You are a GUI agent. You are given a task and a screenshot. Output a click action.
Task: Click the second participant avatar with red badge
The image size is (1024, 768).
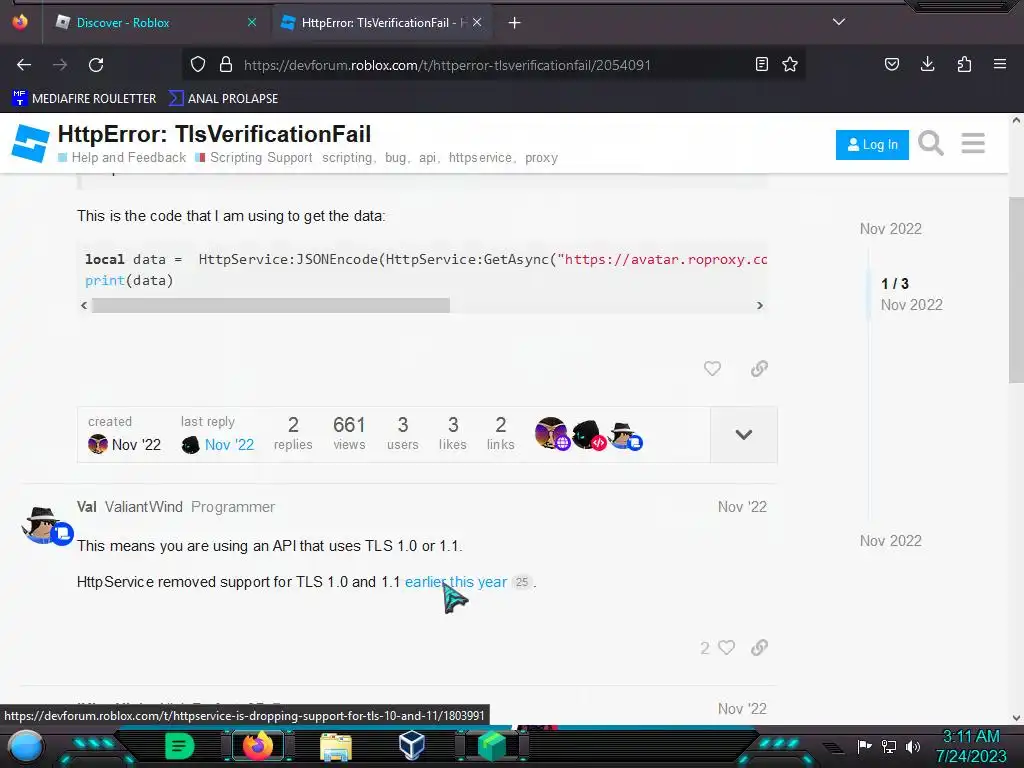[588, 434]
